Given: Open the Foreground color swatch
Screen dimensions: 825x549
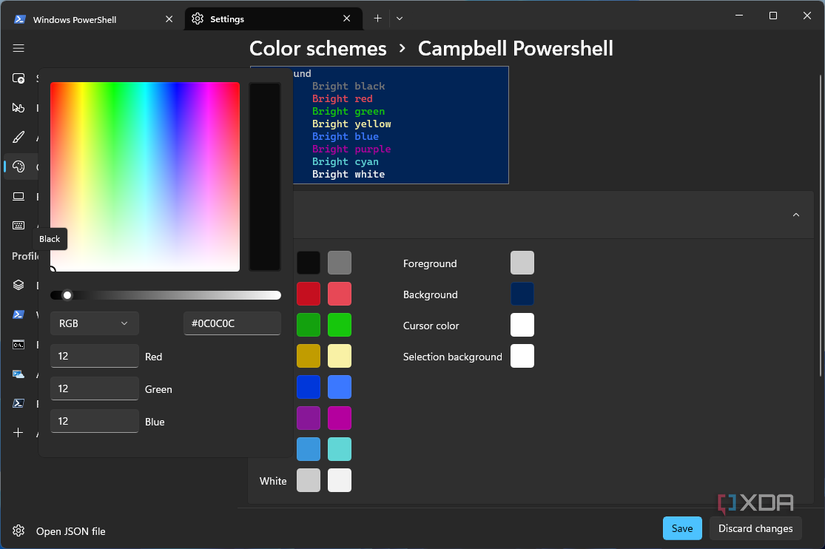Looking at the screenshot, I should tap(522, 263).
